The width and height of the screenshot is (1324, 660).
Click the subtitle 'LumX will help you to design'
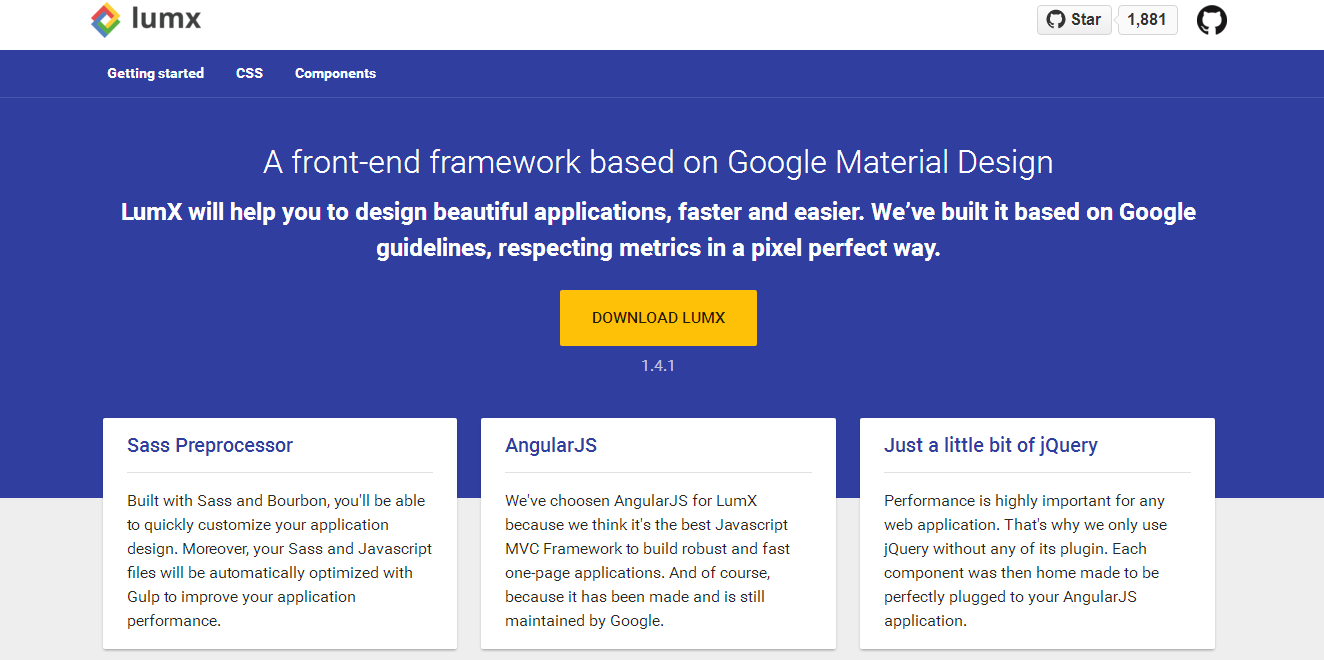click(x=658, y=230)
